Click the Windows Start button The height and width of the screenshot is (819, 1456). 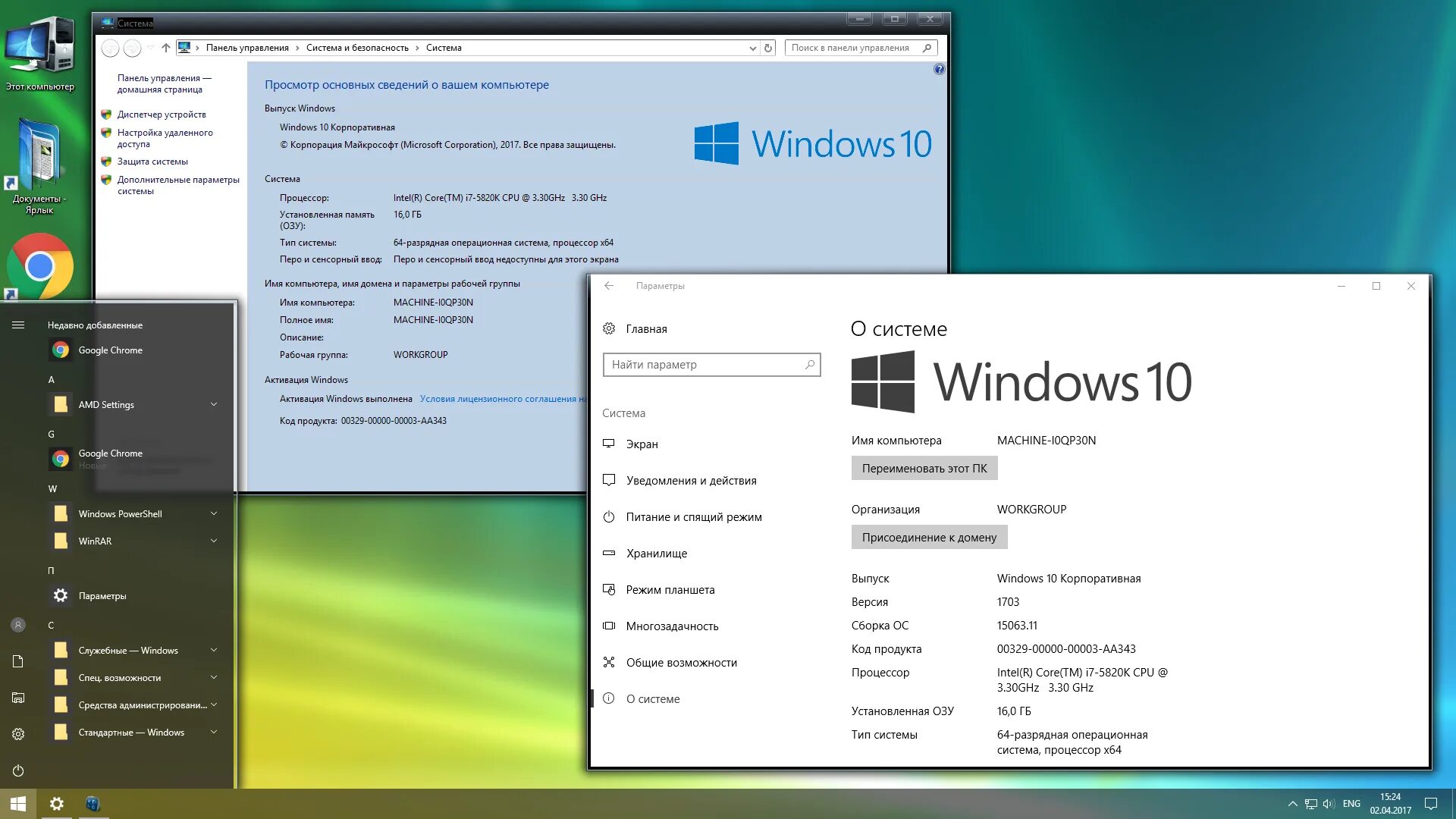point(18,804)
